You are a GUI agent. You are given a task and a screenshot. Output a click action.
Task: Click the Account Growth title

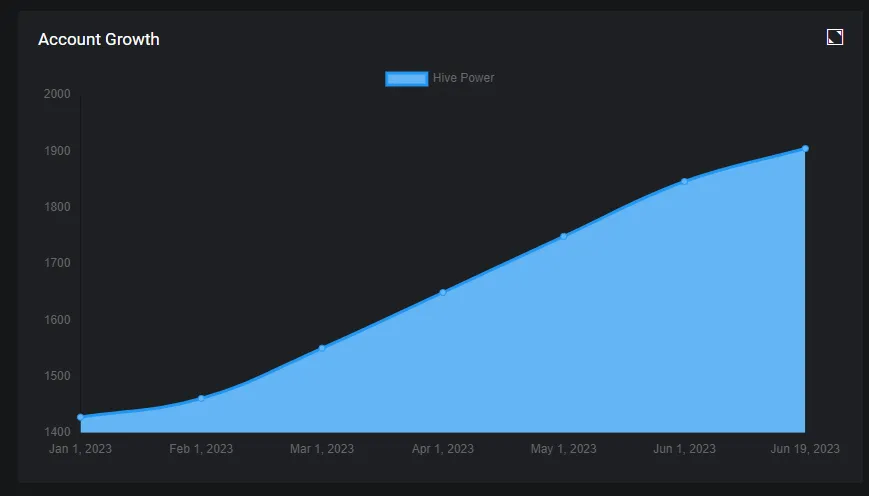pyautogui.click(x=99, y=39)
